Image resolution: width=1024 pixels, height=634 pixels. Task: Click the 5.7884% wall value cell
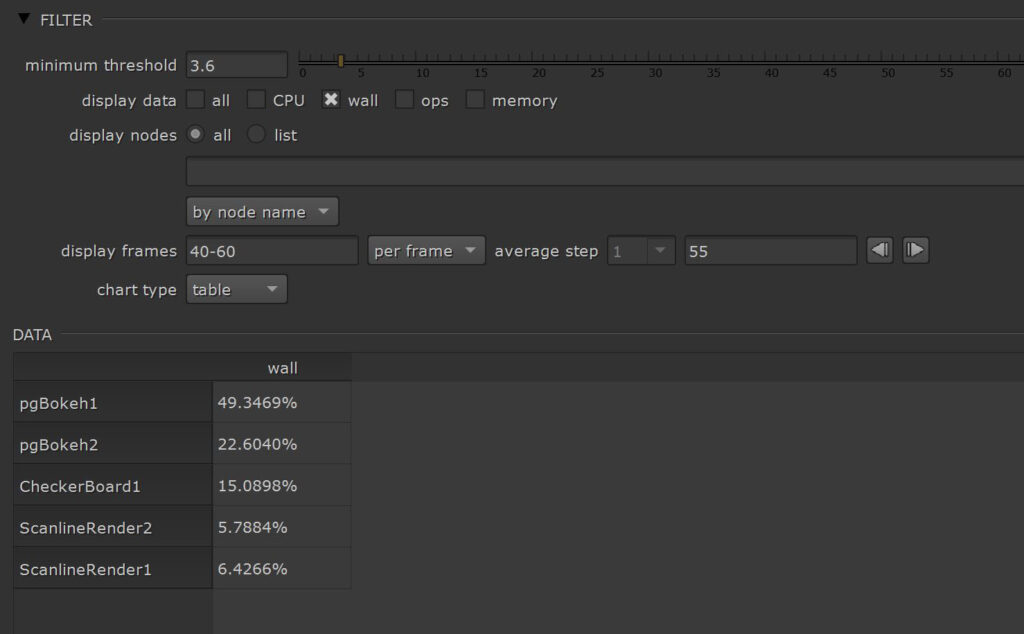pyautogui.click(x=282, y=528)
